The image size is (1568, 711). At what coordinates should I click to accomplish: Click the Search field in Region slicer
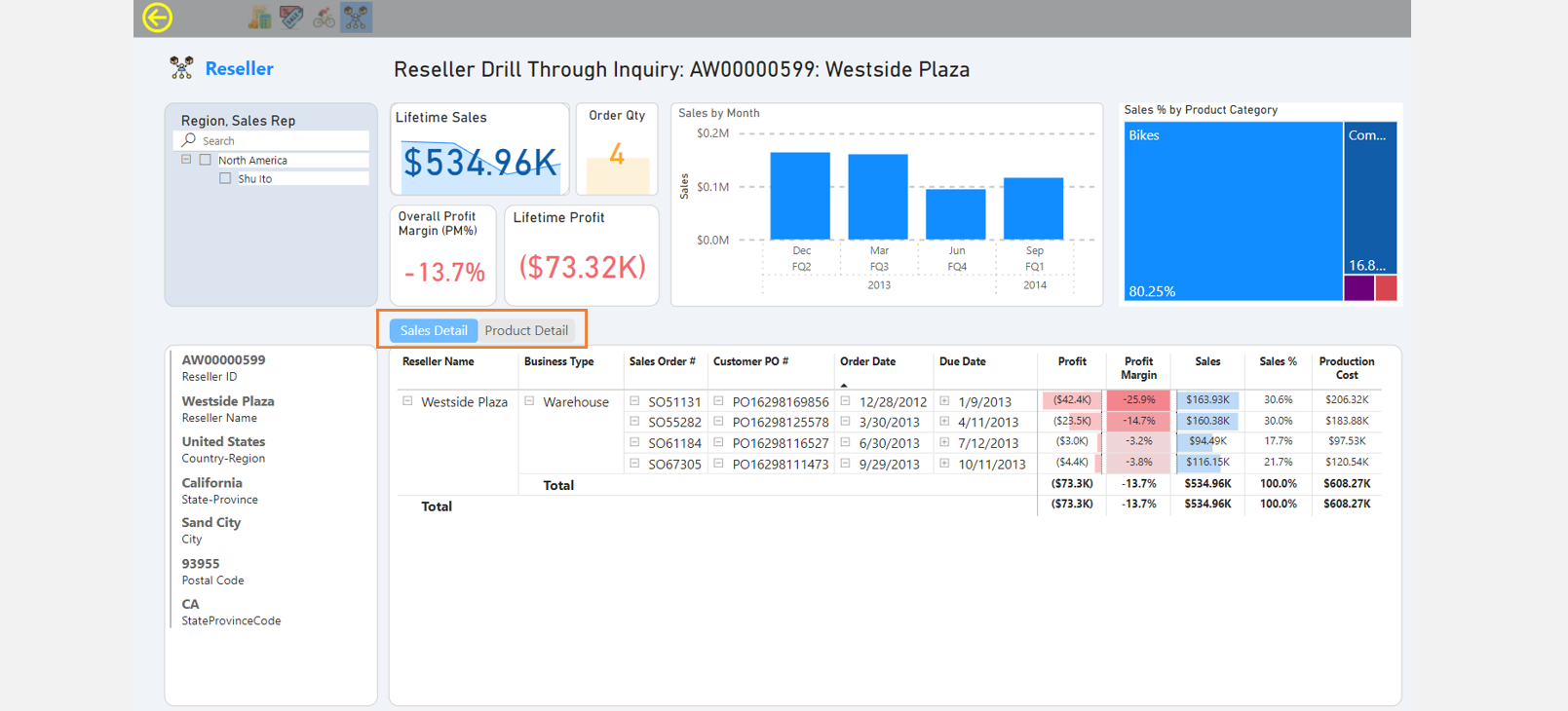283,140
